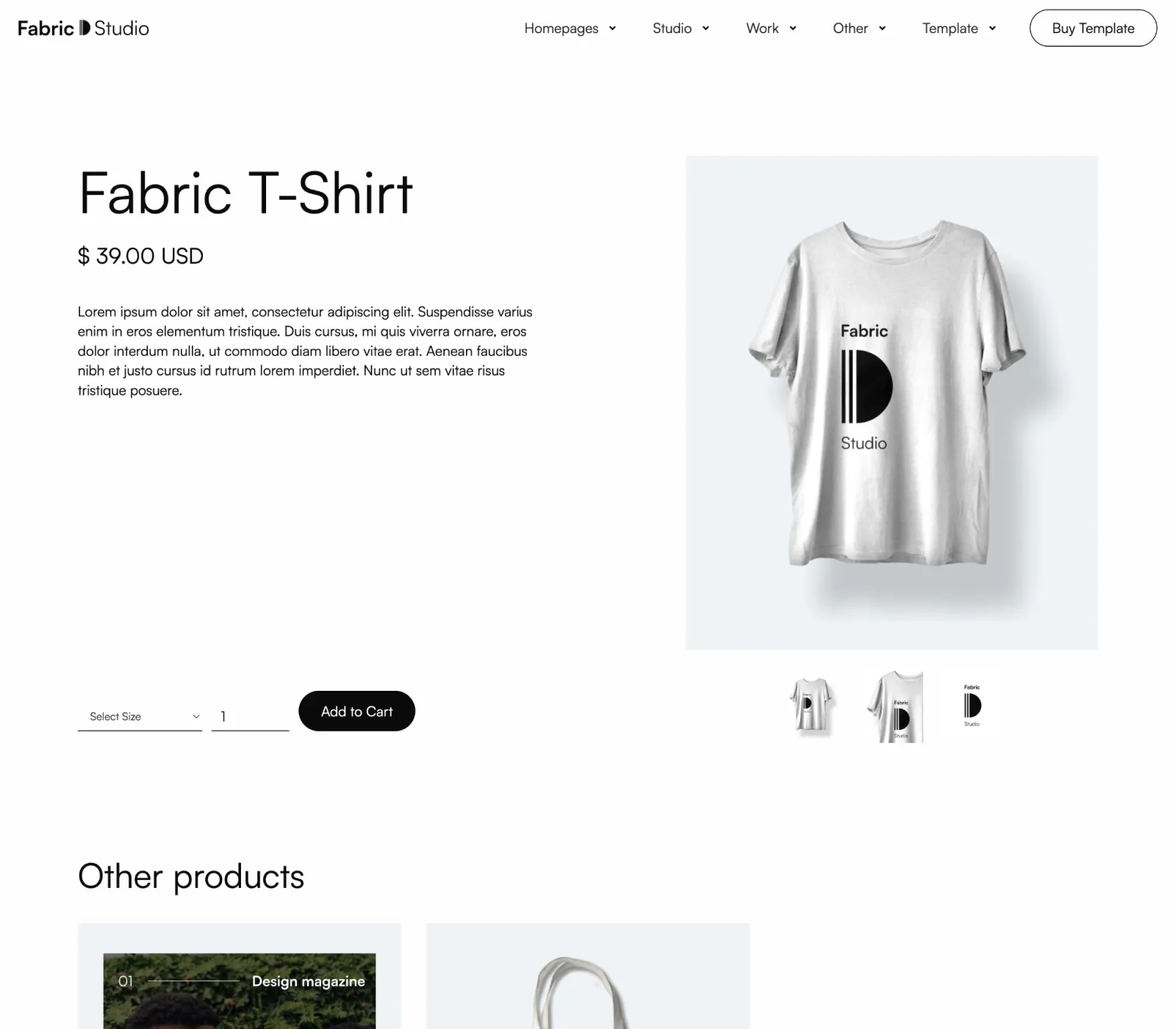Click the Buy Template button
Image resolution: width=1176 pixels, height=1029 pixels.
point(1093,28)
